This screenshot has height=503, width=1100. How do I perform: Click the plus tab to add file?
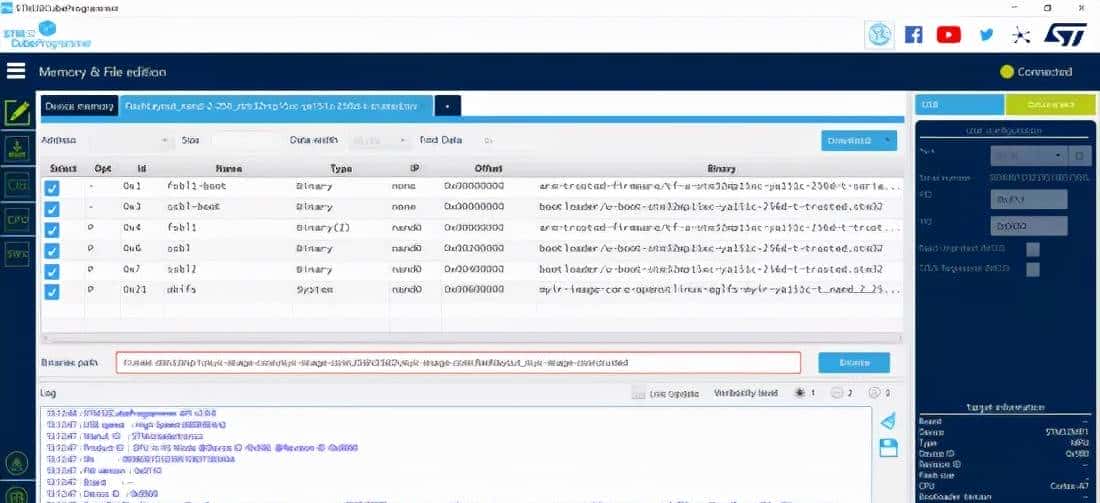click(x=447, y=105)
